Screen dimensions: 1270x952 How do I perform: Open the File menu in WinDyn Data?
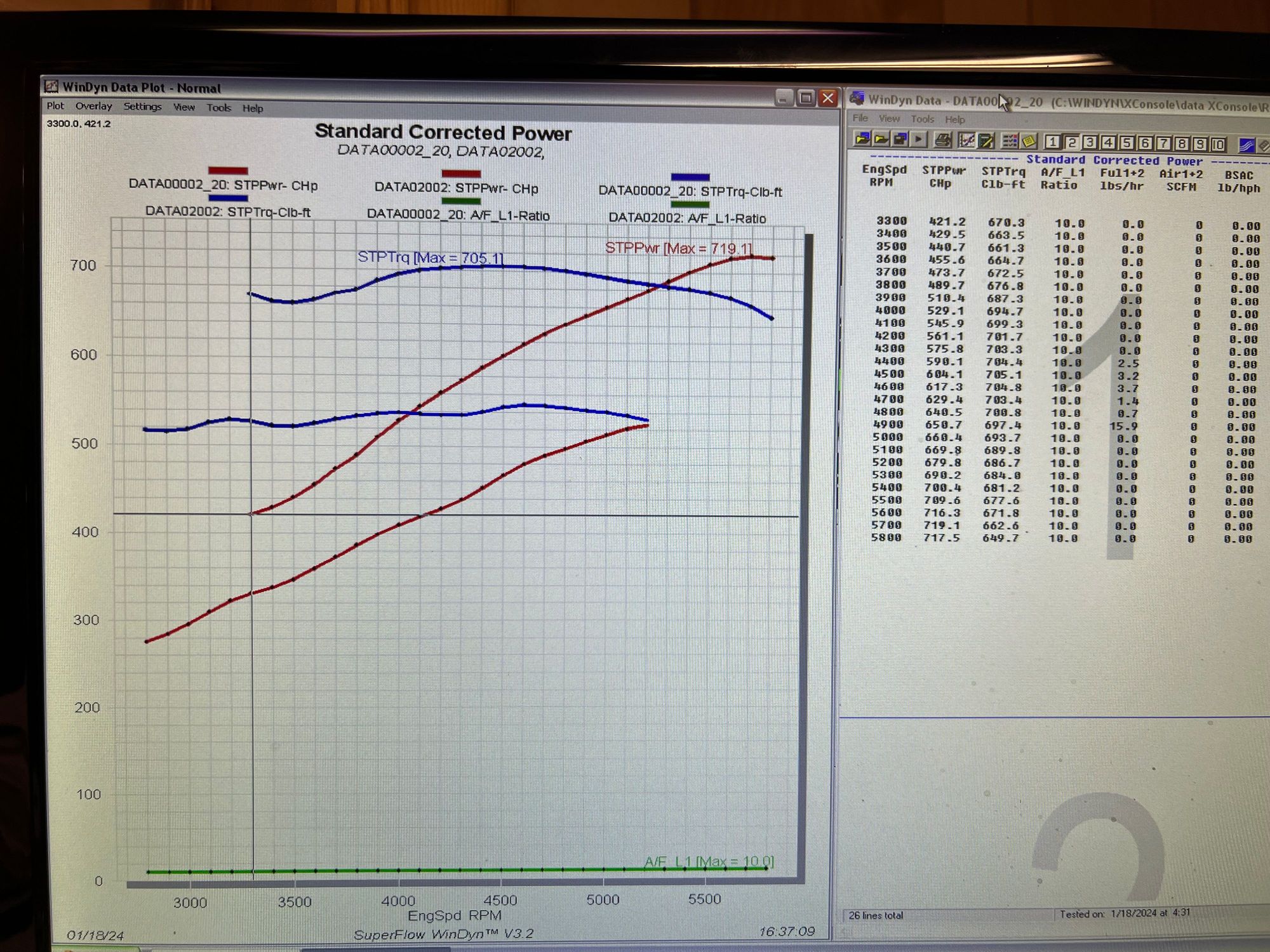860,118
